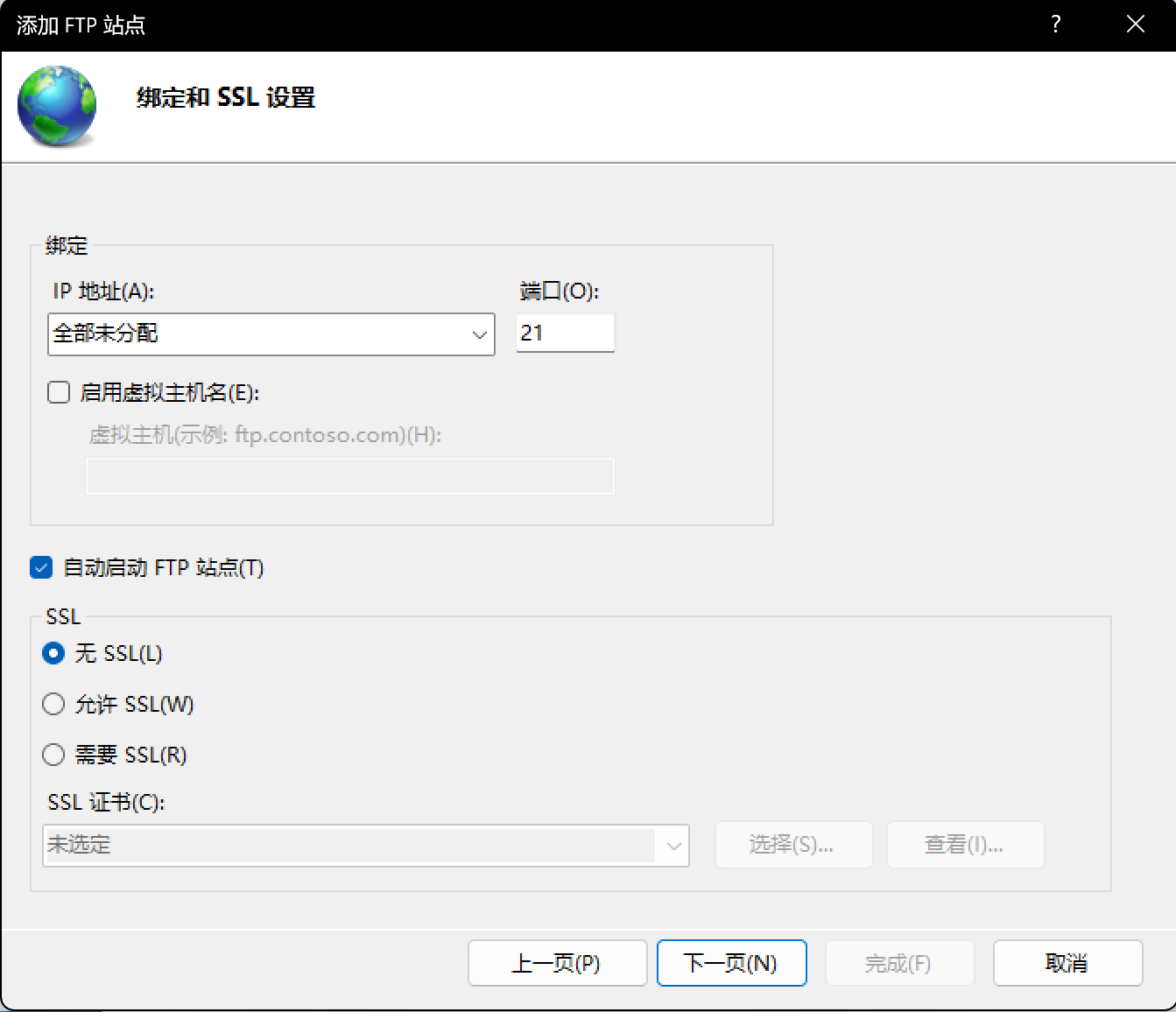The image size is (1176, 1012).
Task: Click the globe icon in the header
Action: pos(57,106)
